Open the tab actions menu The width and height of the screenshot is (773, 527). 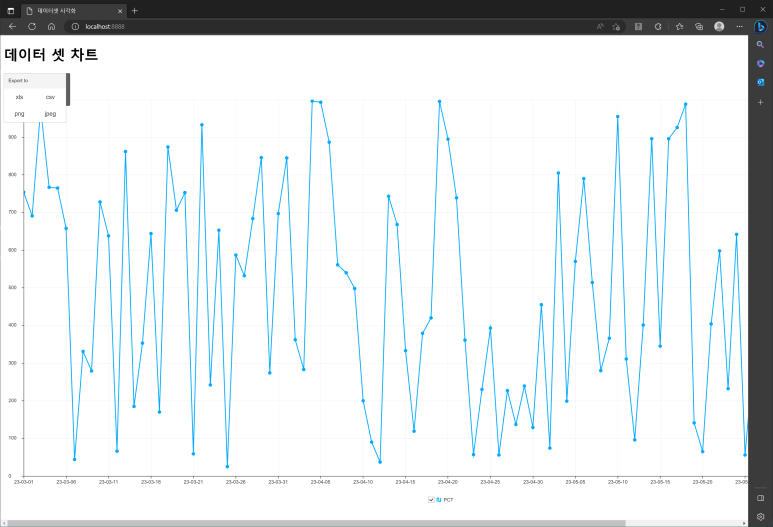(10, 10)
